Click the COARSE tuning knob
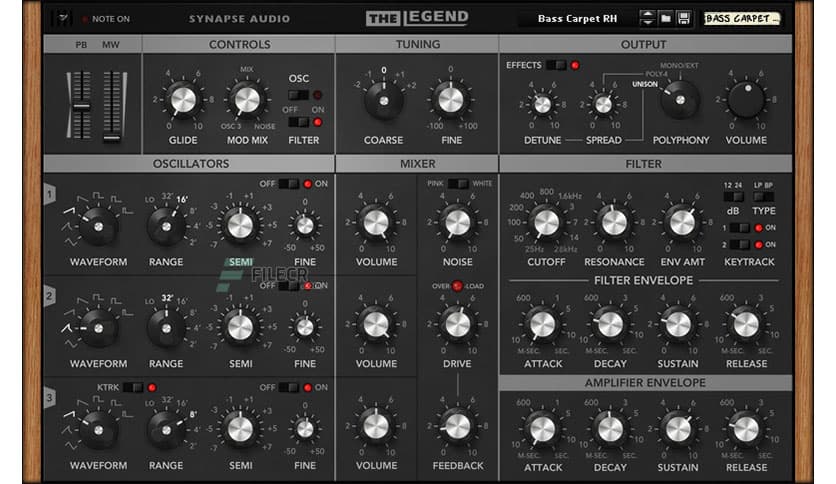Viewport: 836px width, 484px height. click(384, 100)
